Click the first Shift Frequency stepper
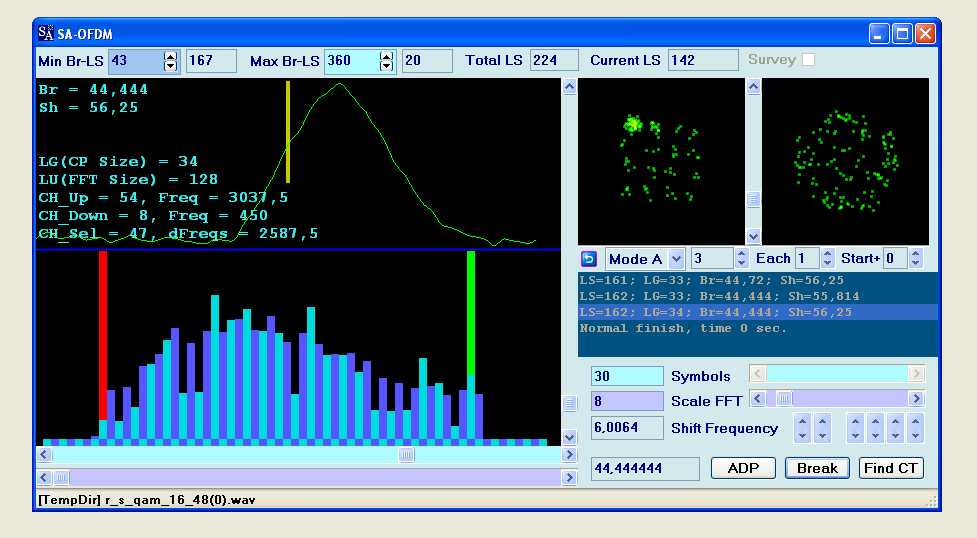Image resolution: width=977 pixels, height=538 pixels. [802, 428]
